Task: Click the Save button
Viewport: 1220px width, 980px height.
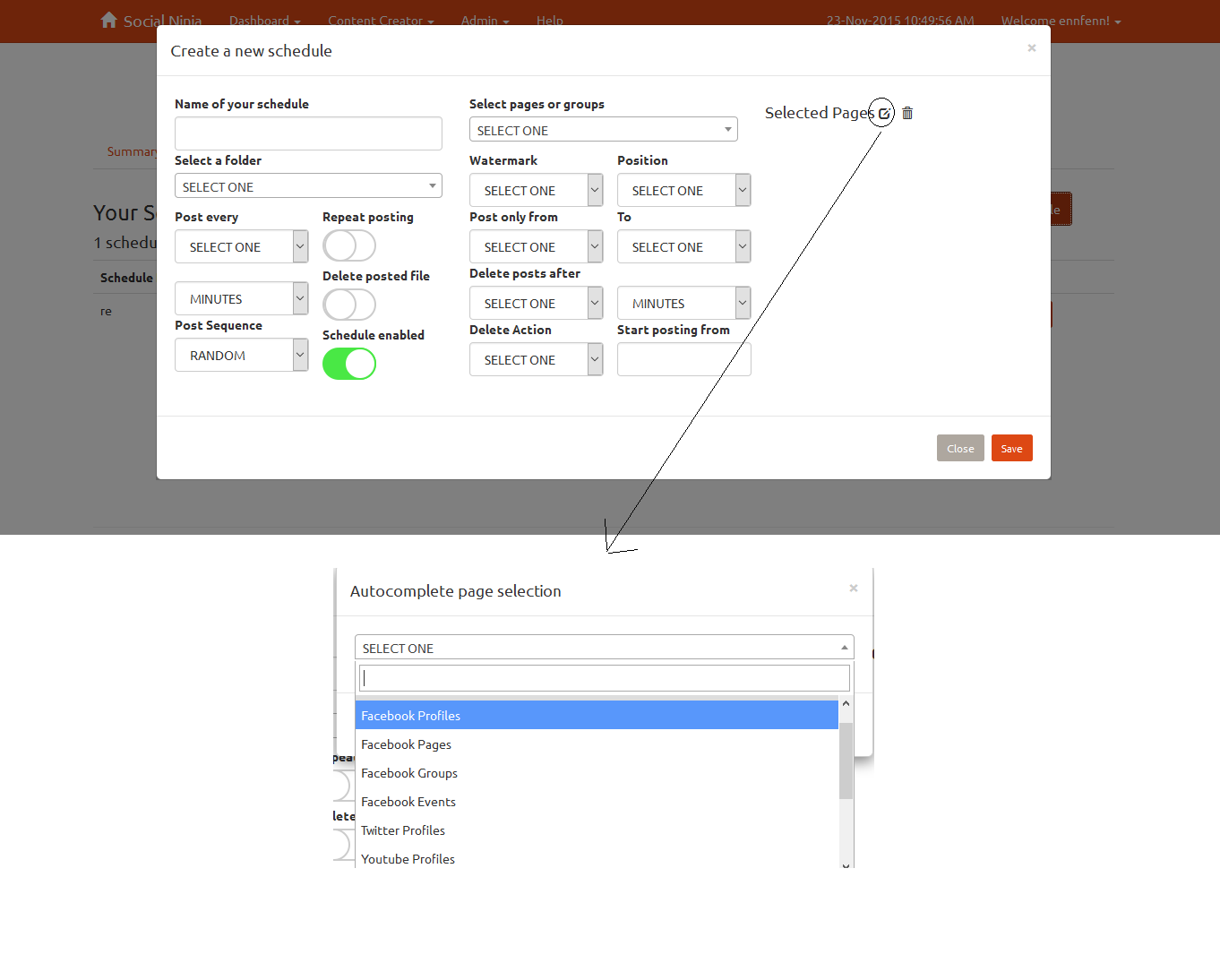Action: pos(1011,449)
